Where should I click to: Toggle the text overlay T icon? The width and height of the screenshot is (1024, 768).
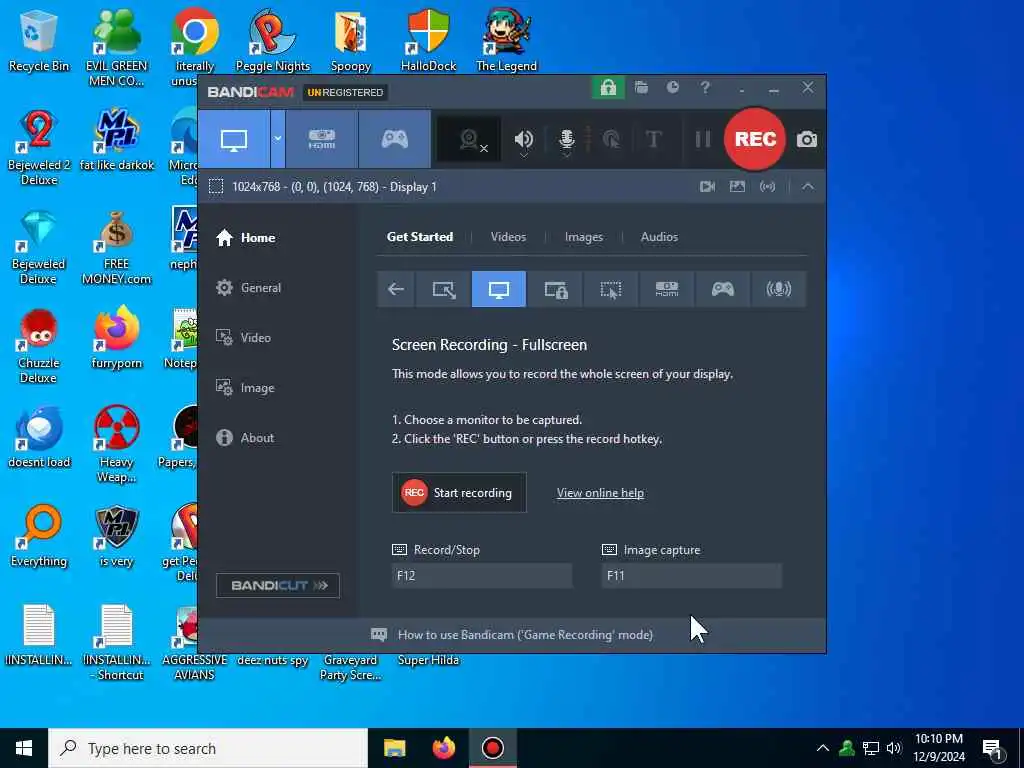click(653, 139)
